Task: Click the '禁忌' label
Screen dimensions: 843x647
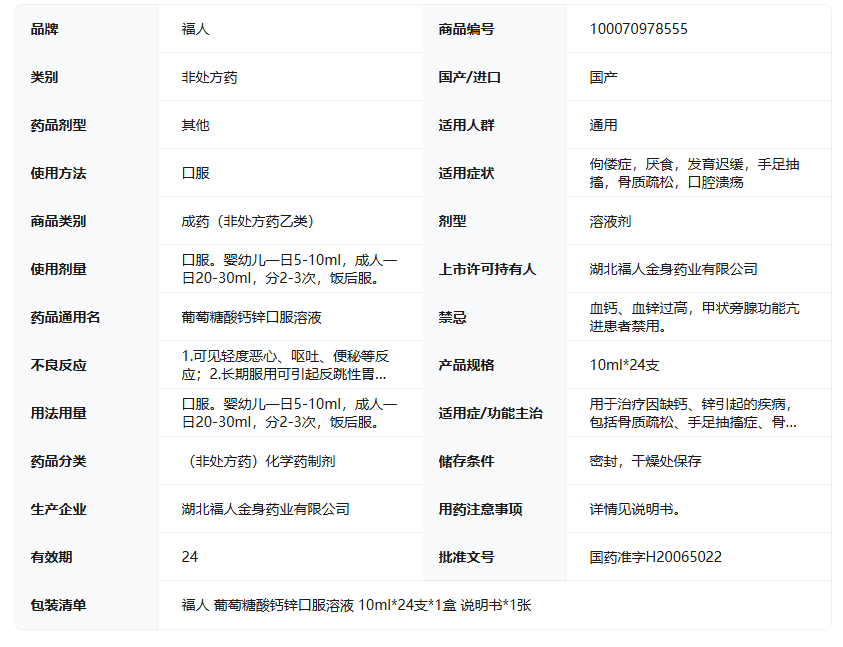Action: point(452,317)
